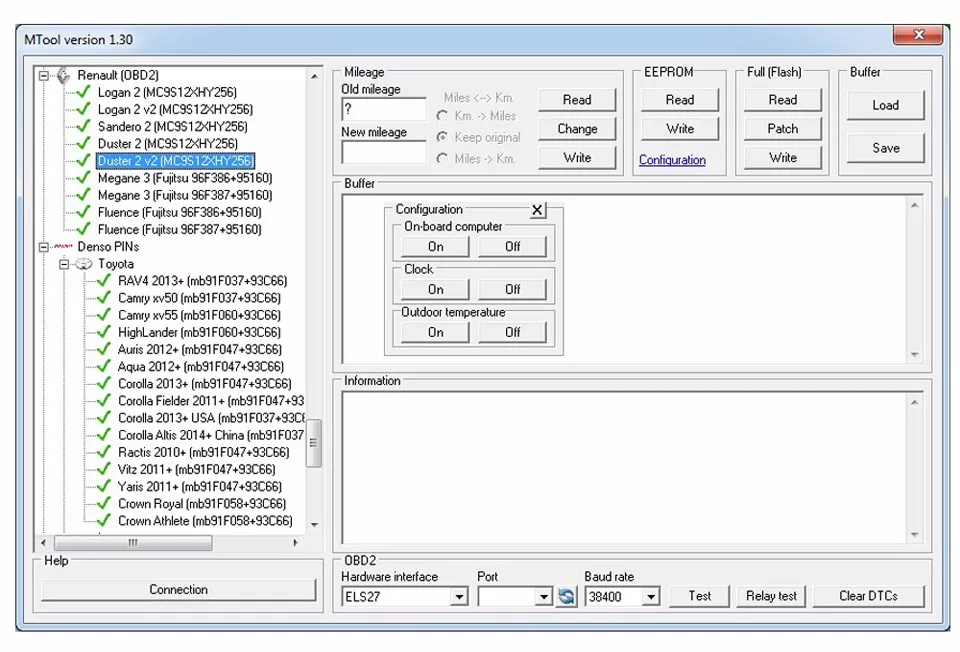
Task: Collapse the Renault (OBD2) tree node
Action: coord(43,75)
